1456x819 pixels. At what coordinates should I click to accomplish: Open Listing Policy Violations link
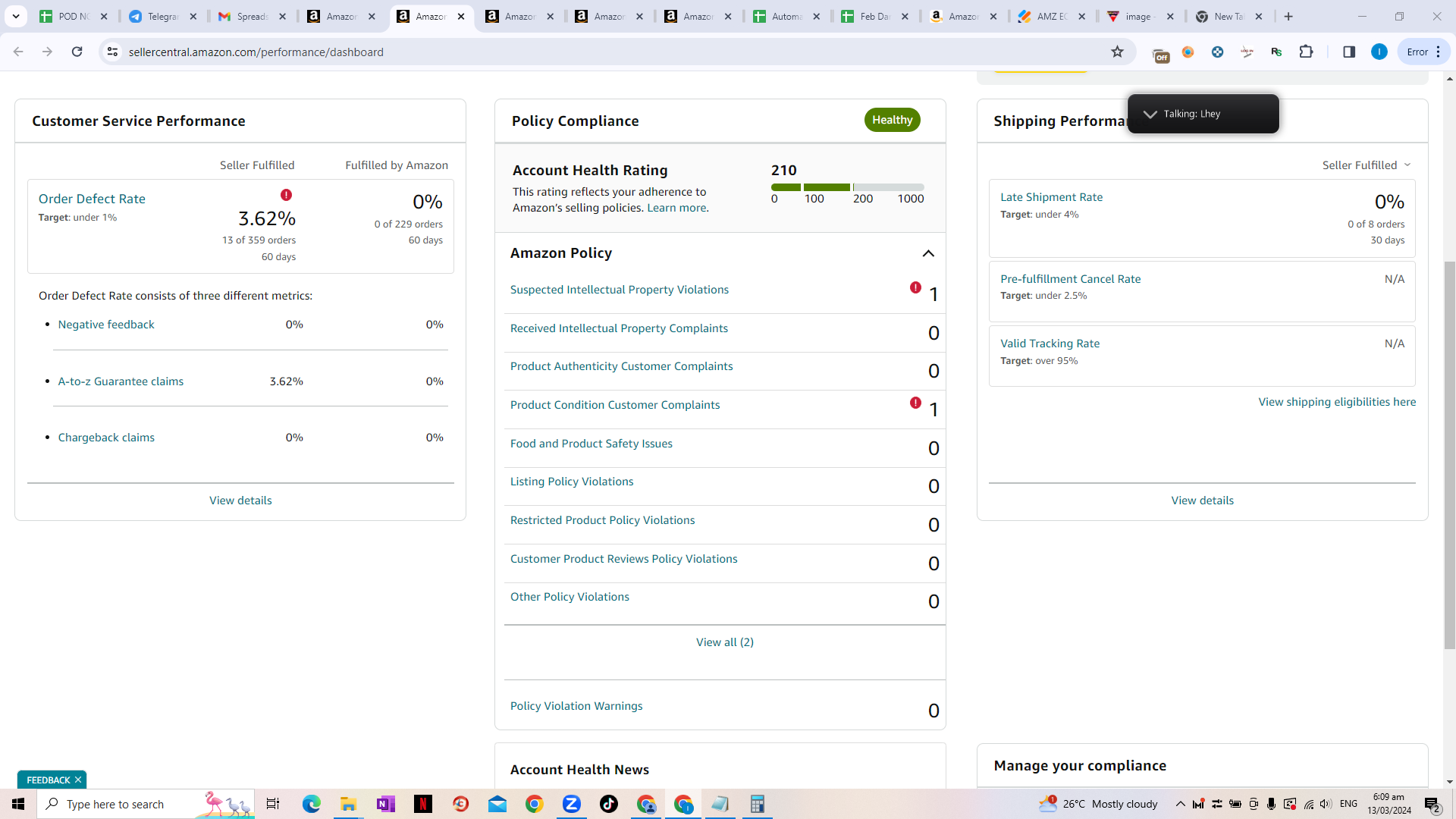click(x=572, y=482)
